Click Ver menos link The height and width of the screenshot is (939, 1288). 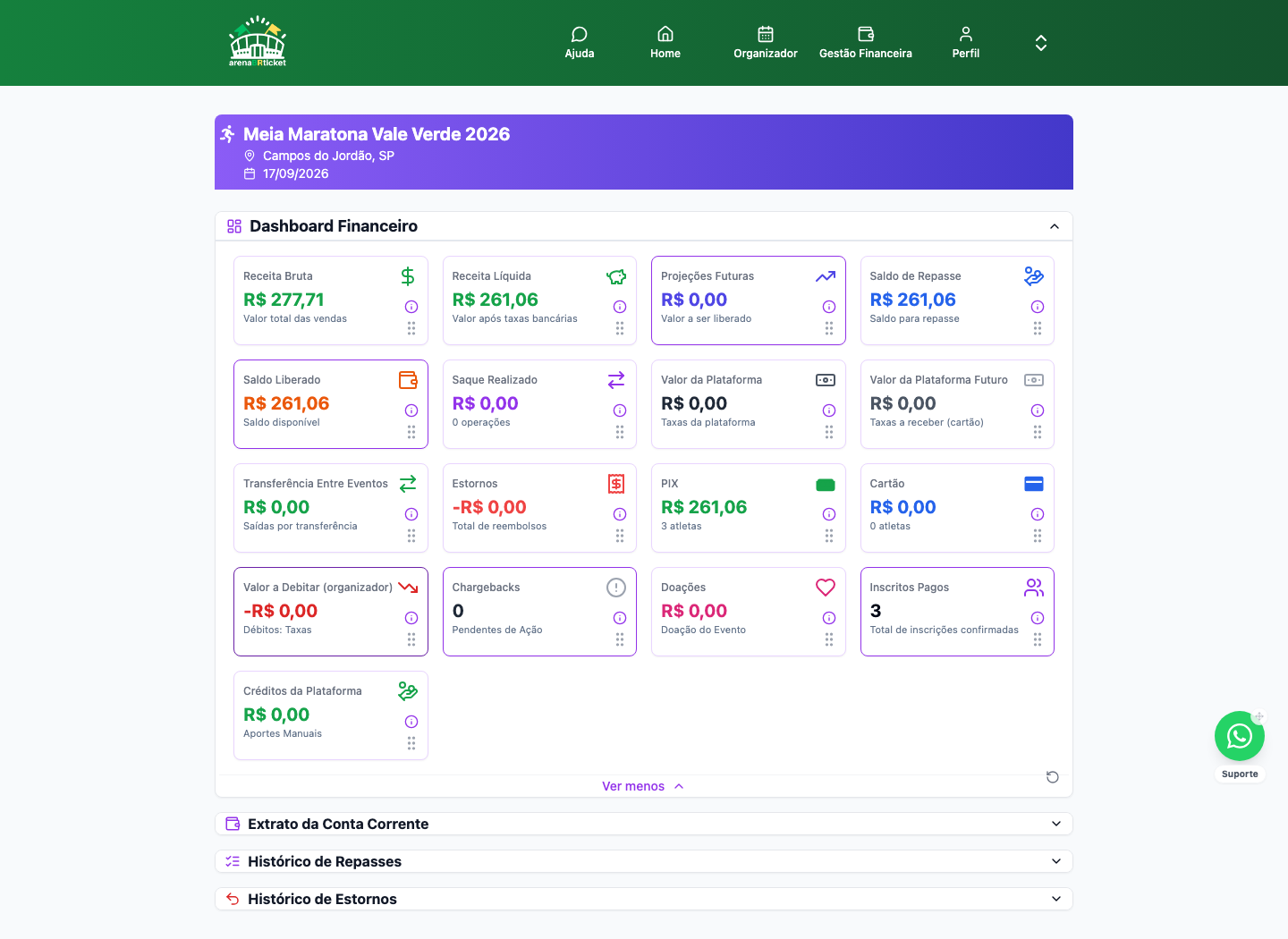point(643,786)
